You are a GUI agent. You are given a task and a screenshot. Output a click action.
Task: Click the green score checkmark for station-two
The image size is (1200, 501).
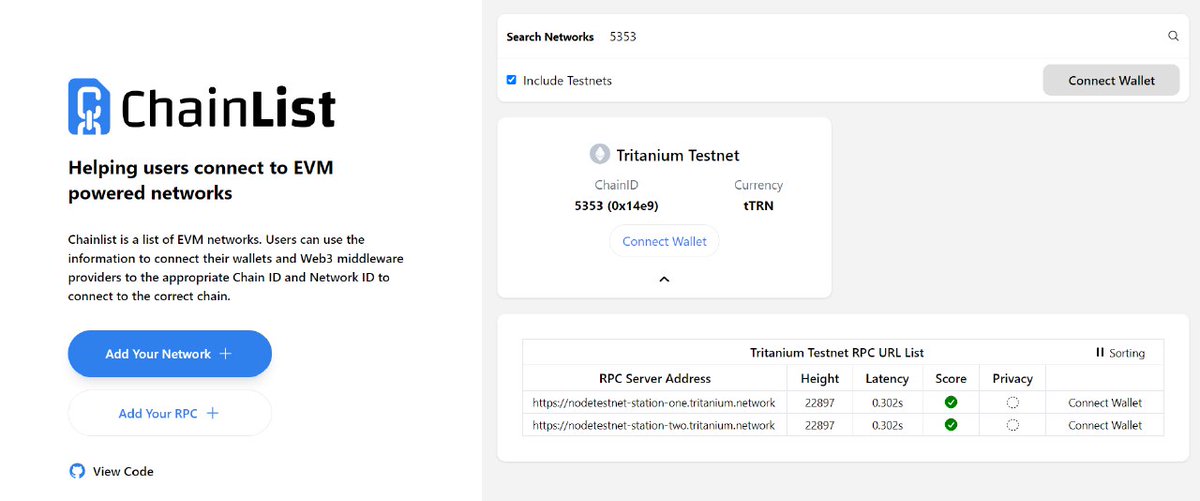(x=951, y=425)
